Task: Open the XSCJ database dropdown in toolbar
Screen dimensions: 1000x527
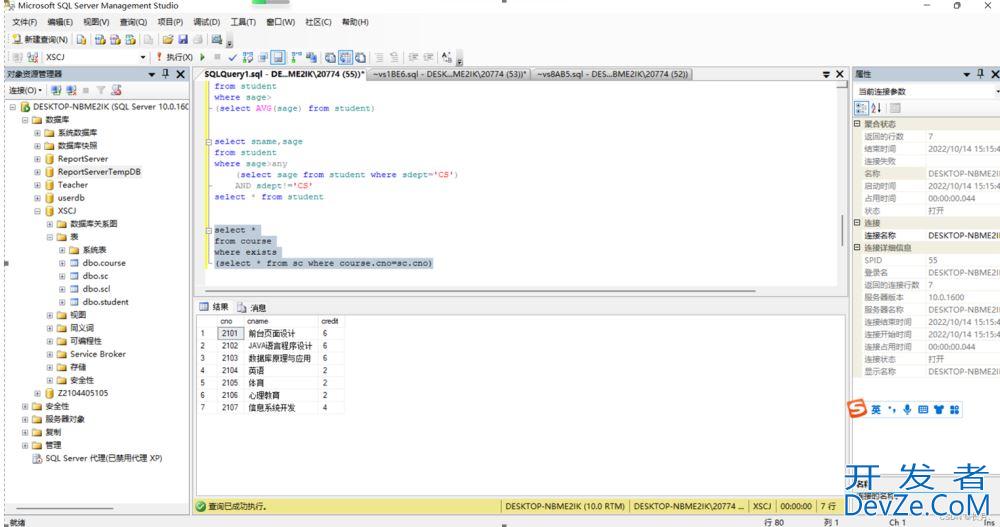Action: tap(143, 57)
